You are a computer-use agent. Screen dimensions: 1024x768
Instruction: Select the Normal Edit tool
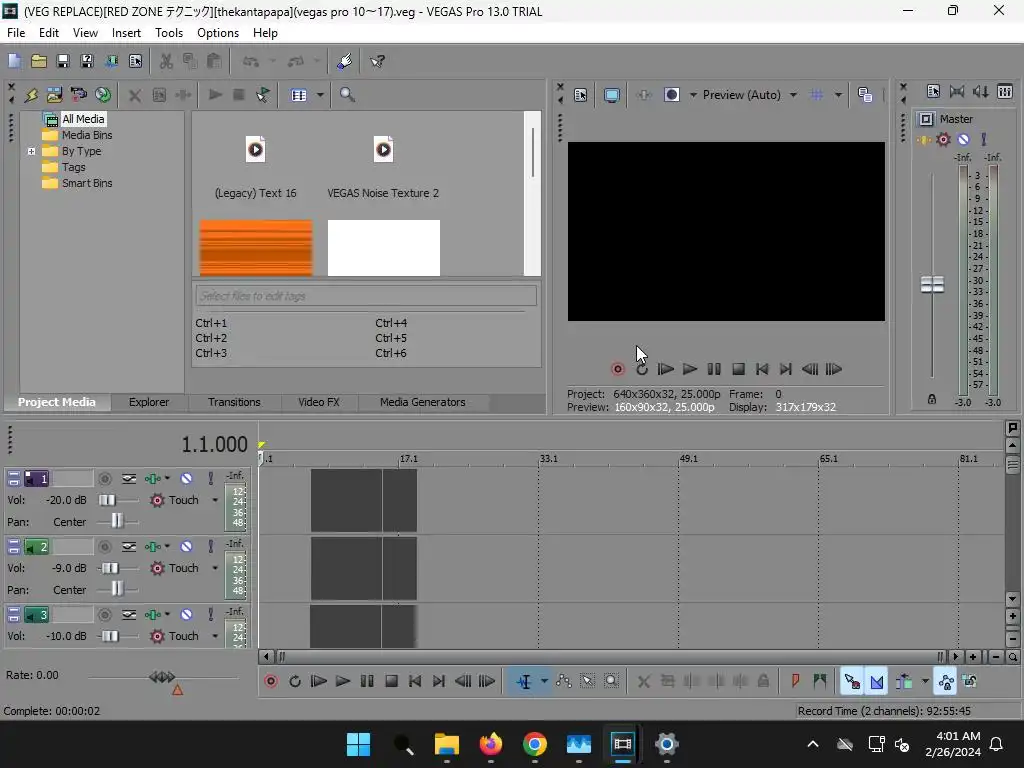(524, 681)
